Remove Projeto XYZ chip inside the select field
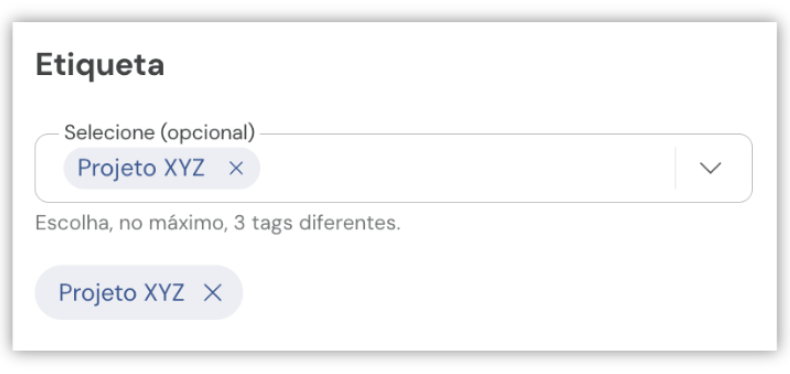The height and width of the screenshot is (374, 790). pos(236,168)
